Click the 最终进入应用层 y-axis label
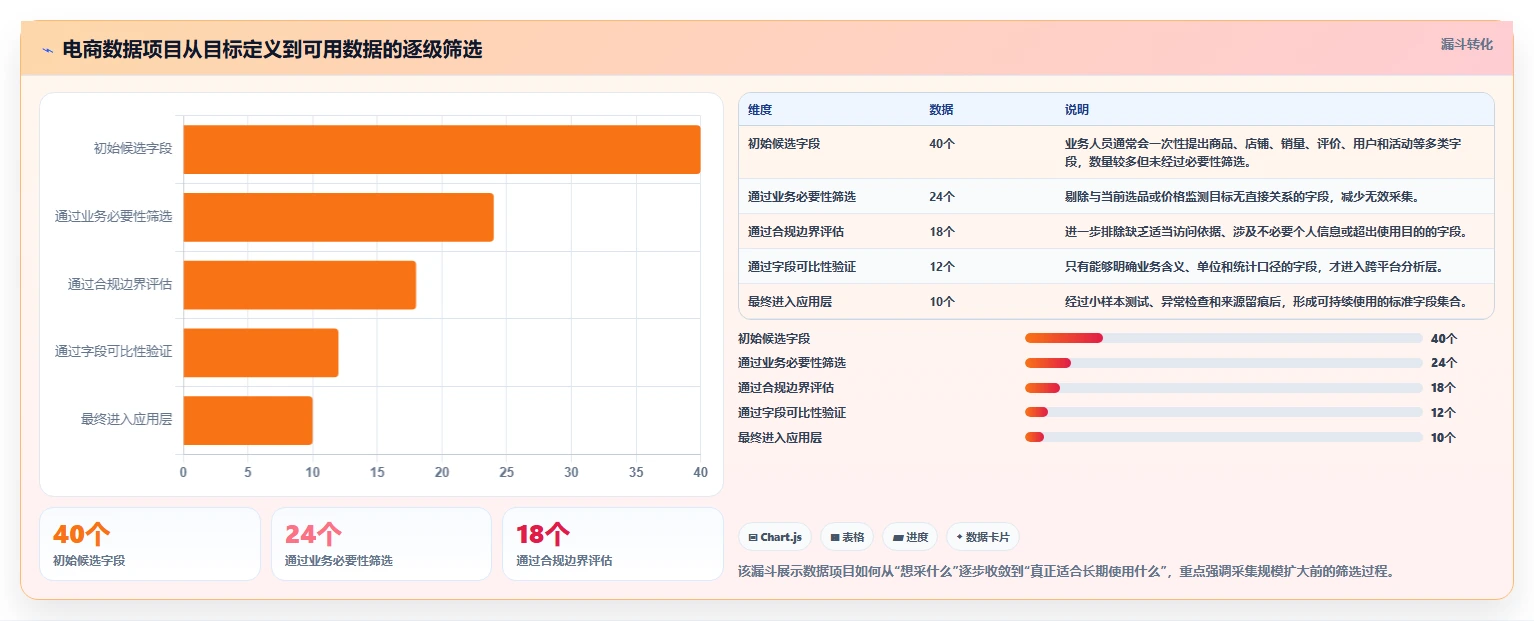 127,421
